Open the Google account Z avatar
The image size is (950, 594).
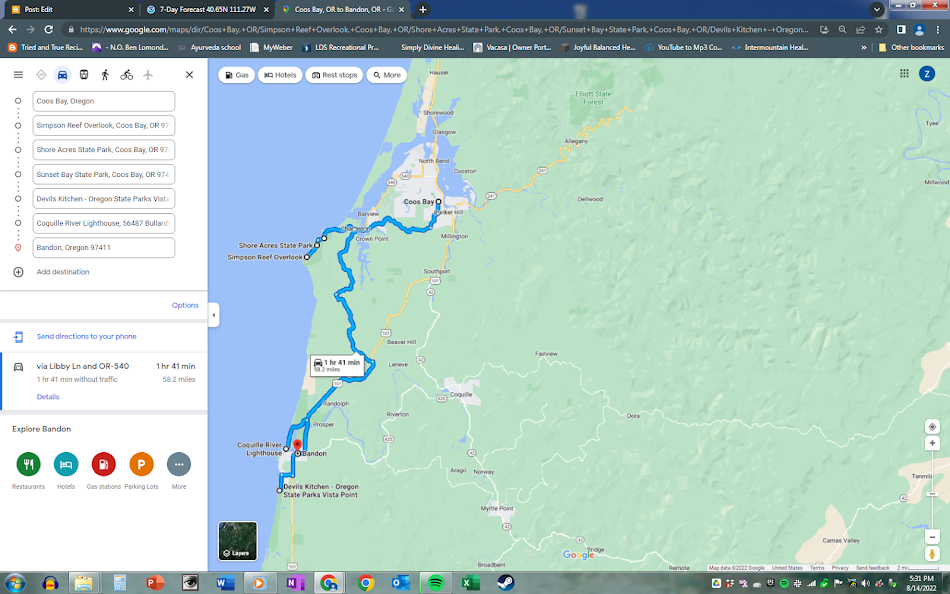click(x=926, y=74)
